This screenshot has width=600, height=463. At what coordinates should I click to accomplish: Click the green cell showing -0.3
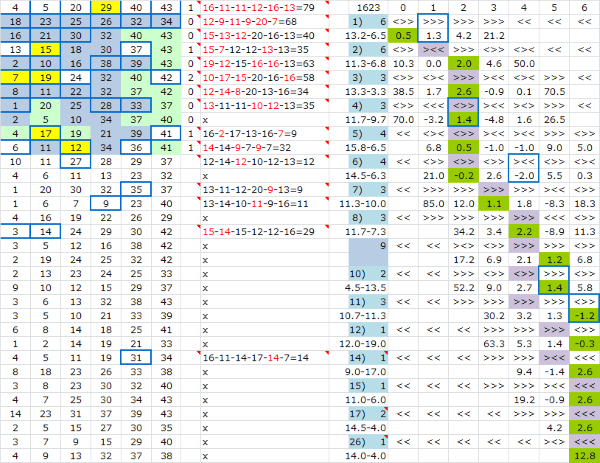tap(584, 344)
